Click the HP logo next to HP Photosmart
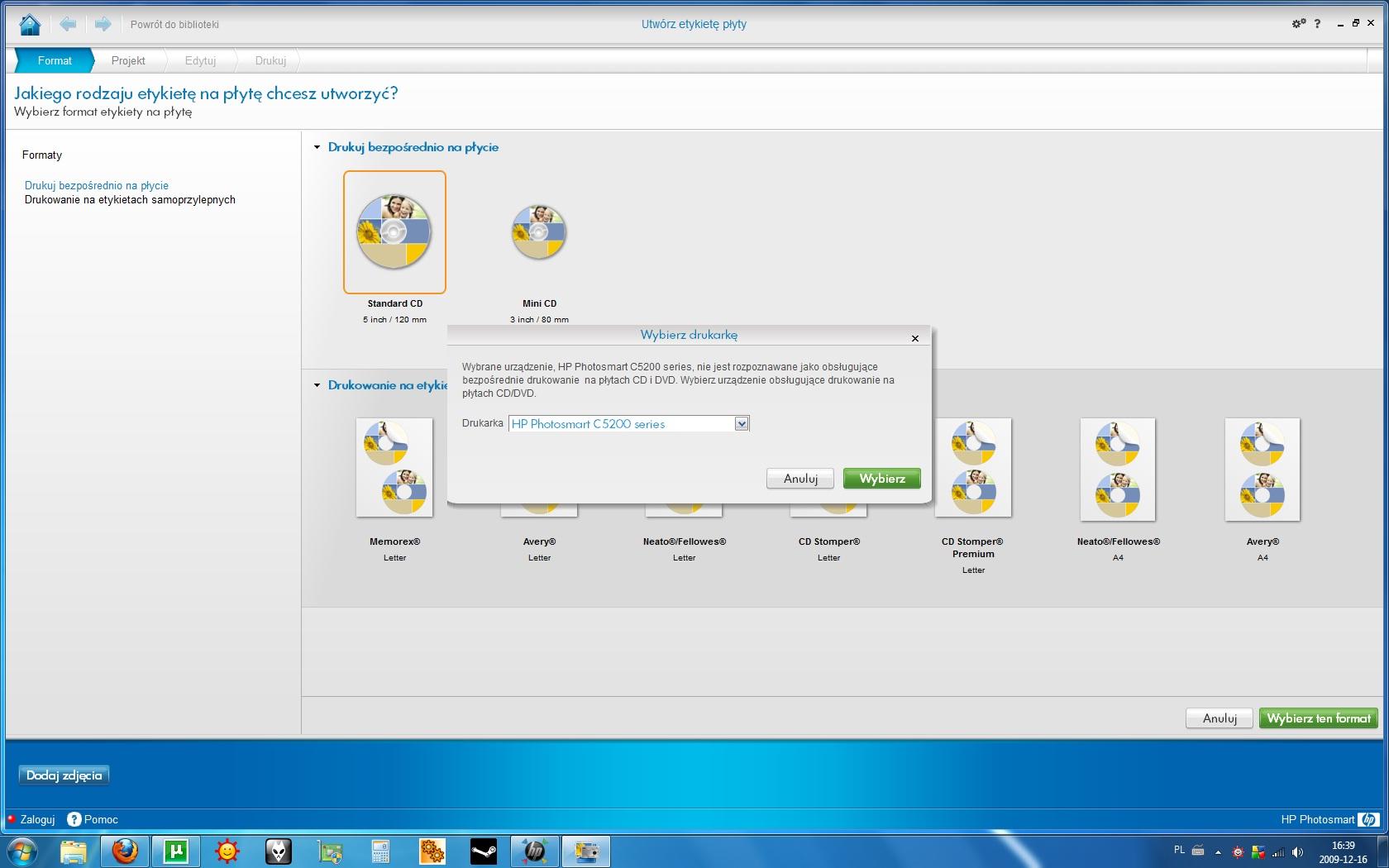Viewport: 1389px width, 868px height. click(1368, 819)
